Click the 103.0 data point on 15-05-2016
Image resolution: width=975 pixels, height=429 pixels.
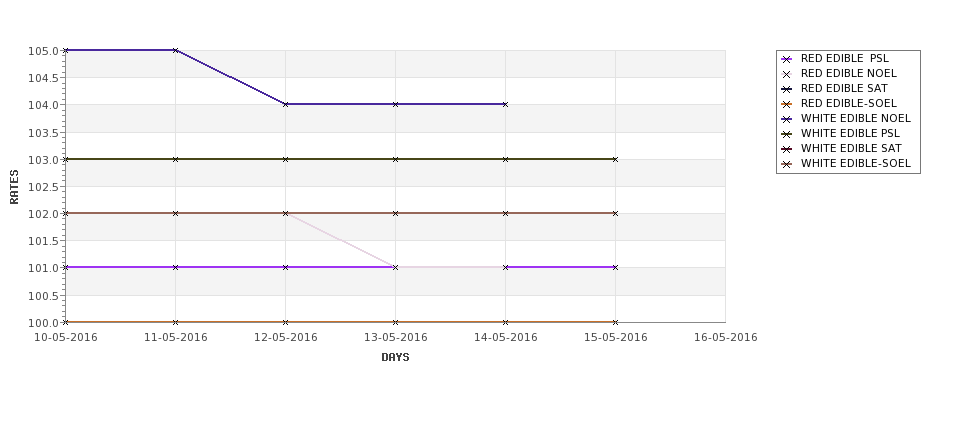(616, 159)
